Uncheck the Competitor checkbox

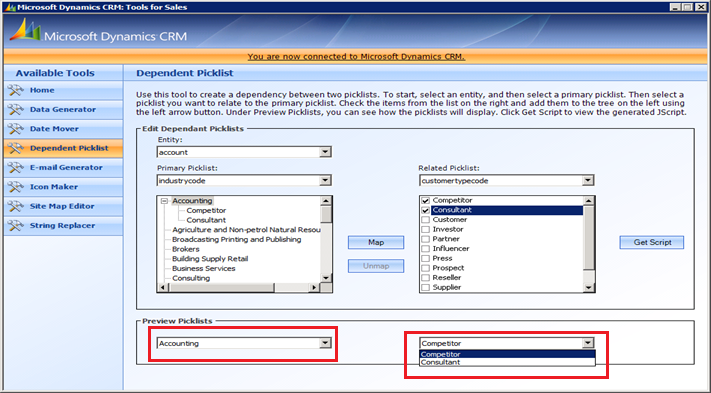coord(425,200)
